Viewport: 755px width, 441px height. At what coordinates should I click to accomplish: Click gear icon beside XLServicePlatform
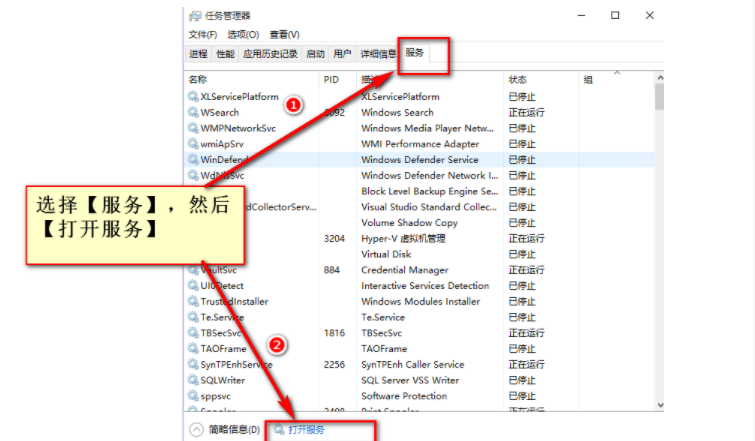(x=193, y=96)
